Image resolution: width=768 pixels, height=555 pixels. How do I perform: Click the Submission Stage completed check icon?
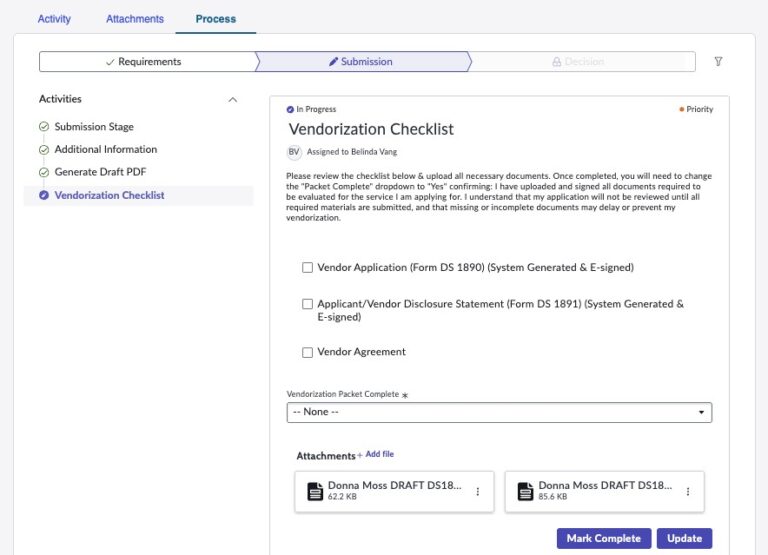[x=44, y=126]
